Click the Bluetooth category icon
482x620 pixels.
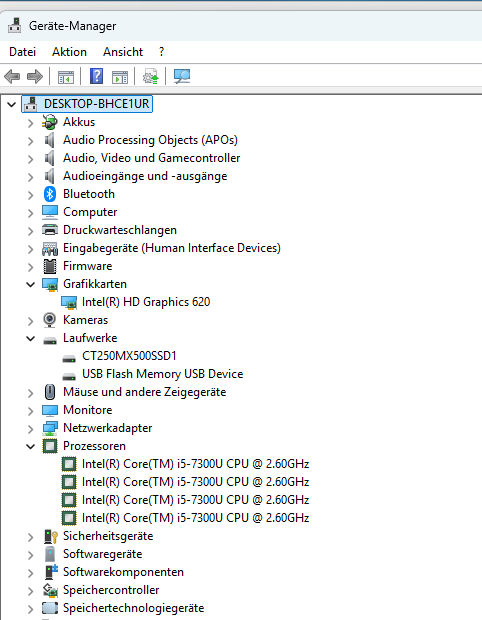pos(50,194)
